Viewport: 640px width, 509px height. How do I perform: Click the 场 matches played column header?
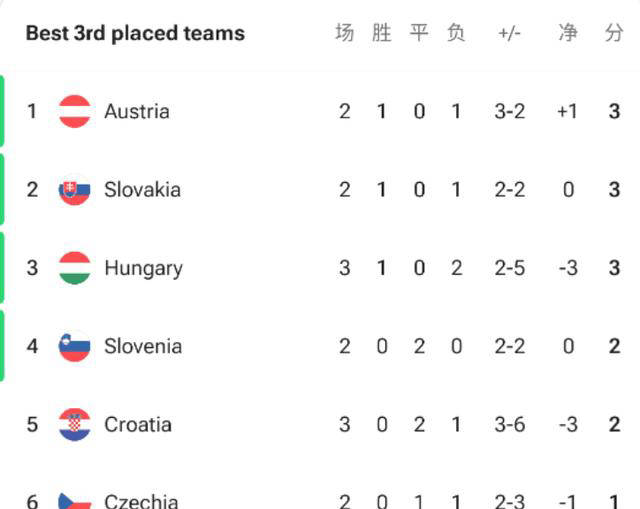tap(344, 33)
